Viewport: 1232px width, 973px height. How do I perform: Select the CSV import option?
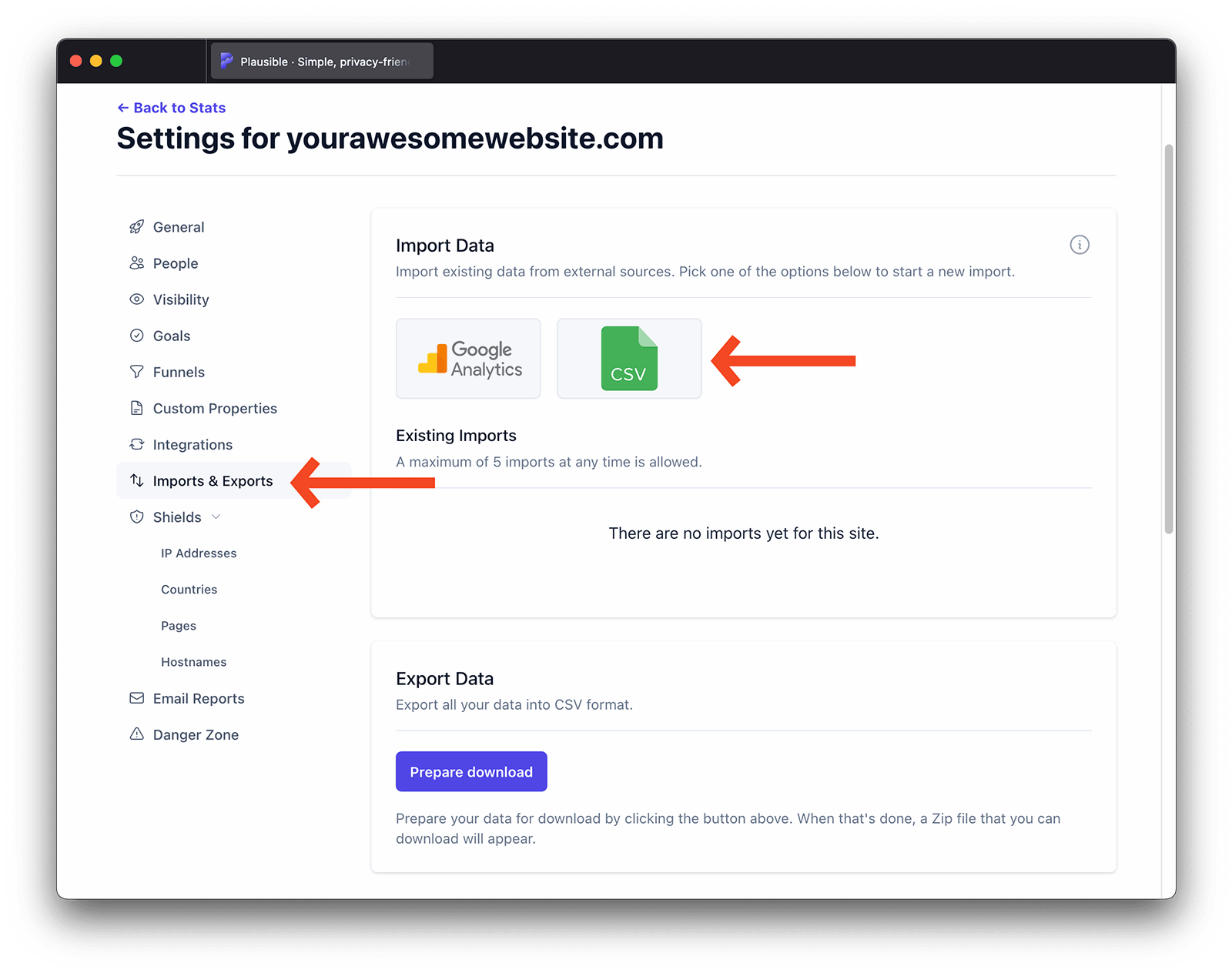pyautogui.click(x=628, y=358)
